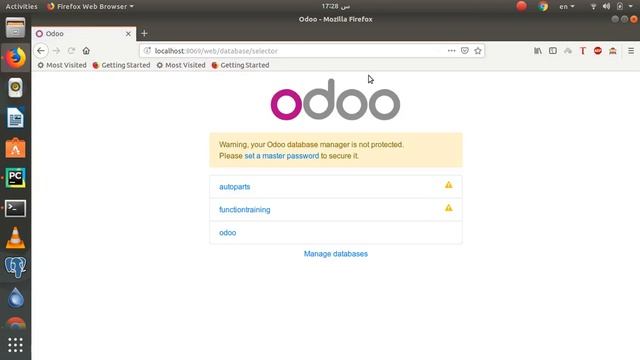Show Applications grid in the dock
The image size is (640, 360).
pyautogui.click(x=16, y=345)
